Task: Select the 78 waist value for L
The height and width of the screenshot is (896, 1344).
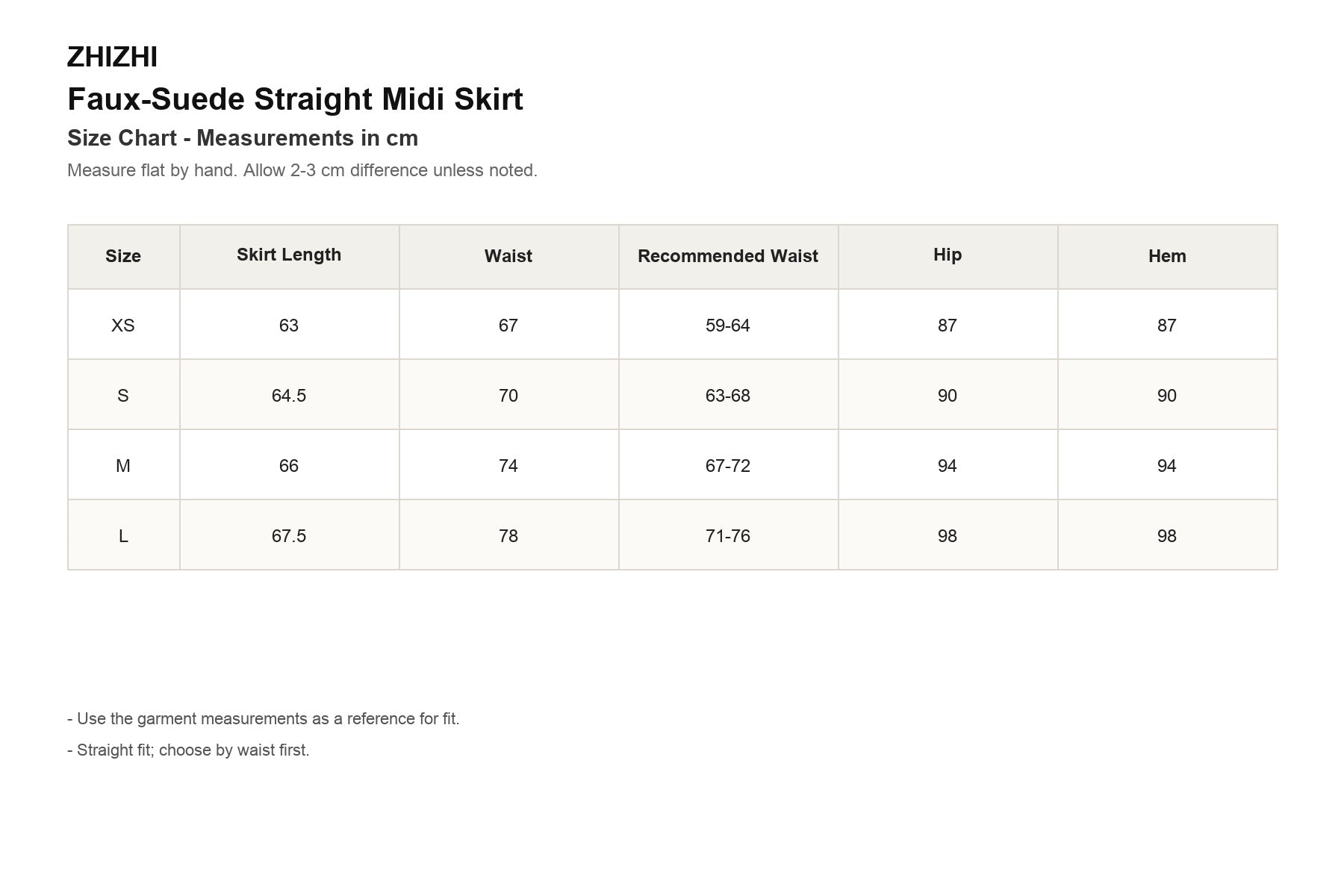Action: click(x=508, y=535)
